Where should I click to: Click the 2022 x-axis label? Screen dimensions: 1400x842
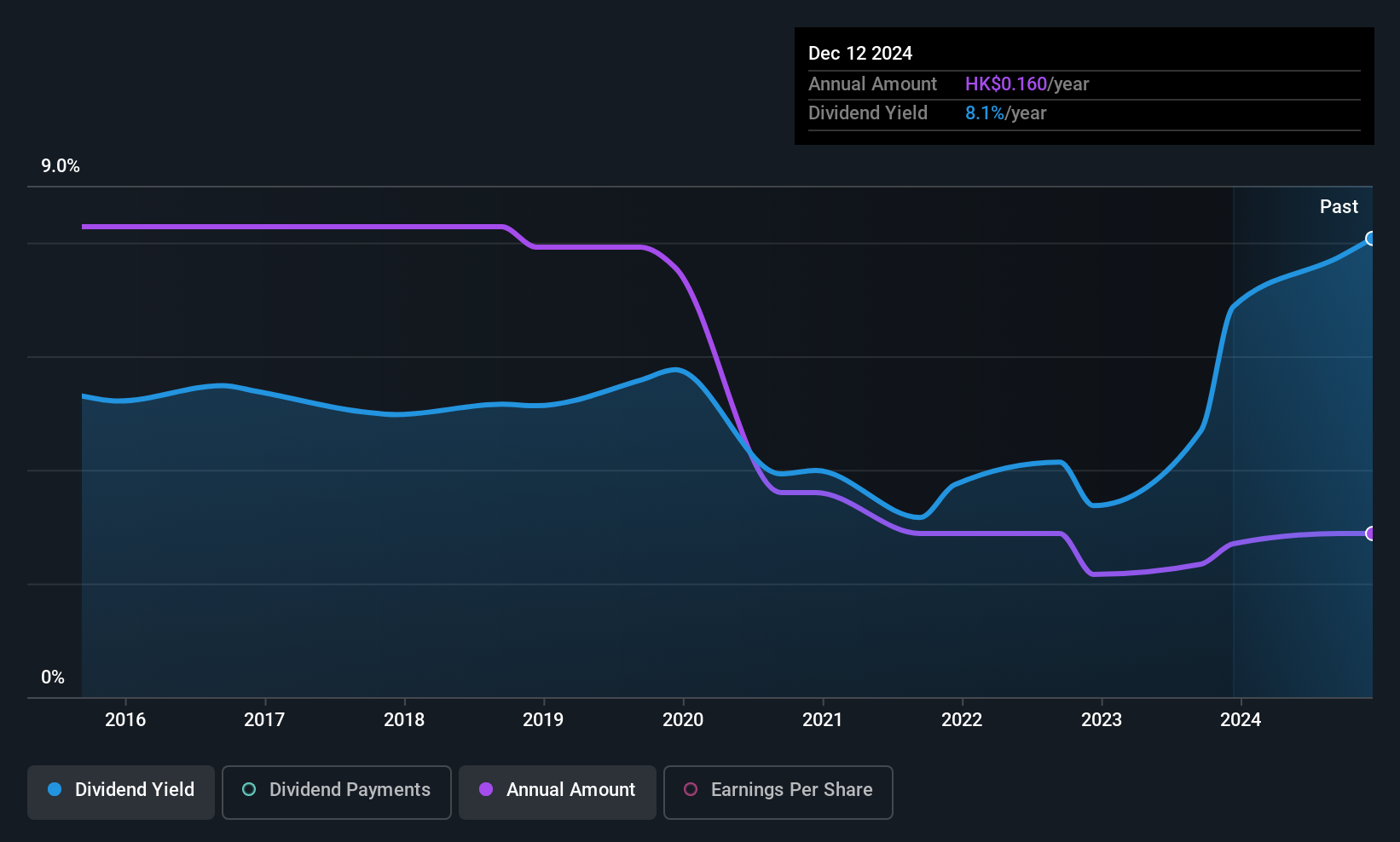(962, 720)
